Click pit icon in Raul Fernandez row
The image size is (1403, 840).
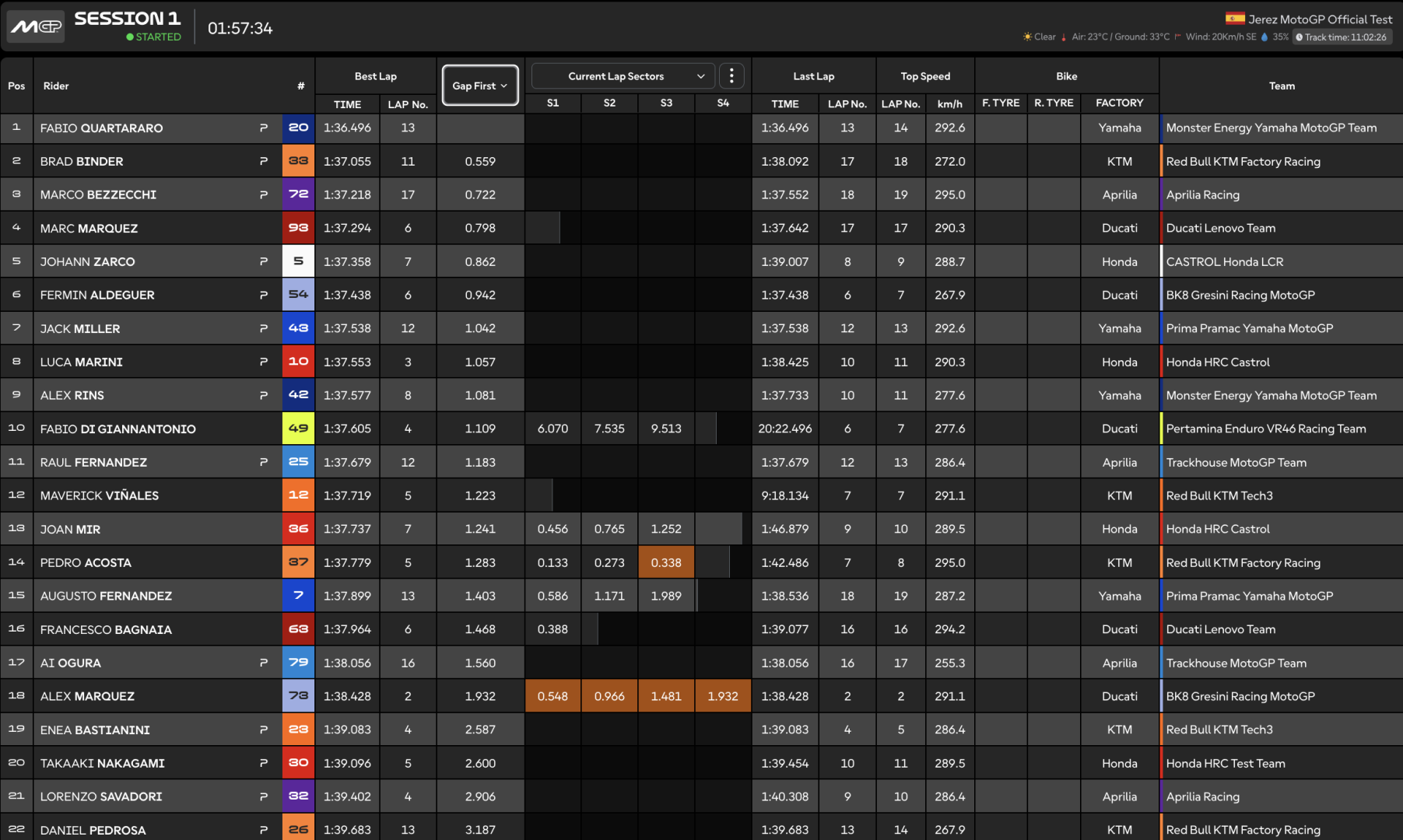[264, 462]
